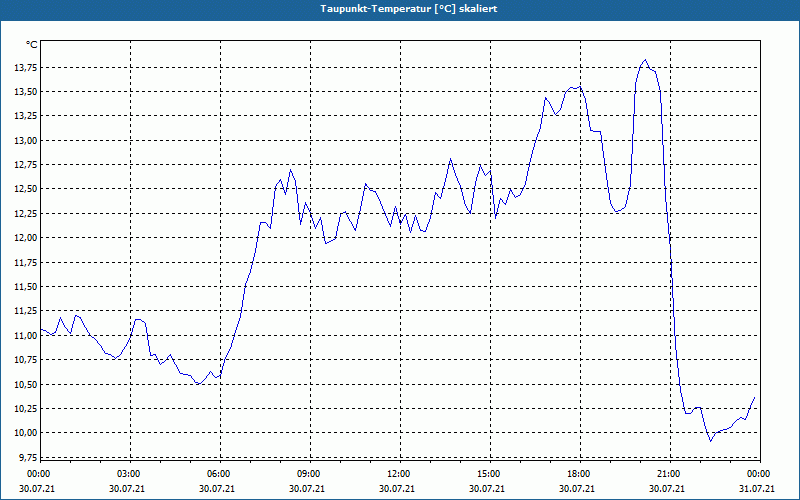
Task: Click the 03:00 time label
Action: [131, 474]
